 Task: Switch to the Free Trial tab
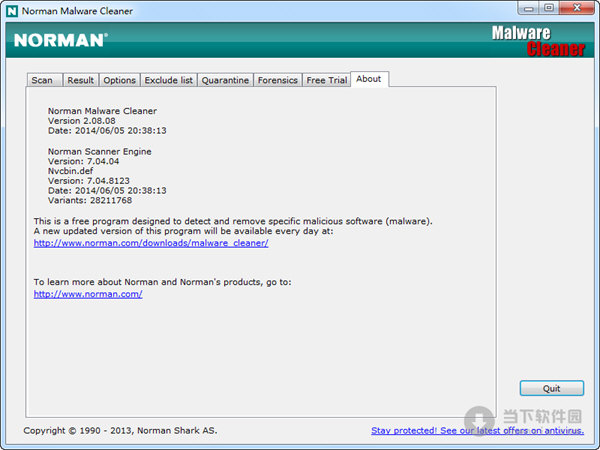pos(326,80)
